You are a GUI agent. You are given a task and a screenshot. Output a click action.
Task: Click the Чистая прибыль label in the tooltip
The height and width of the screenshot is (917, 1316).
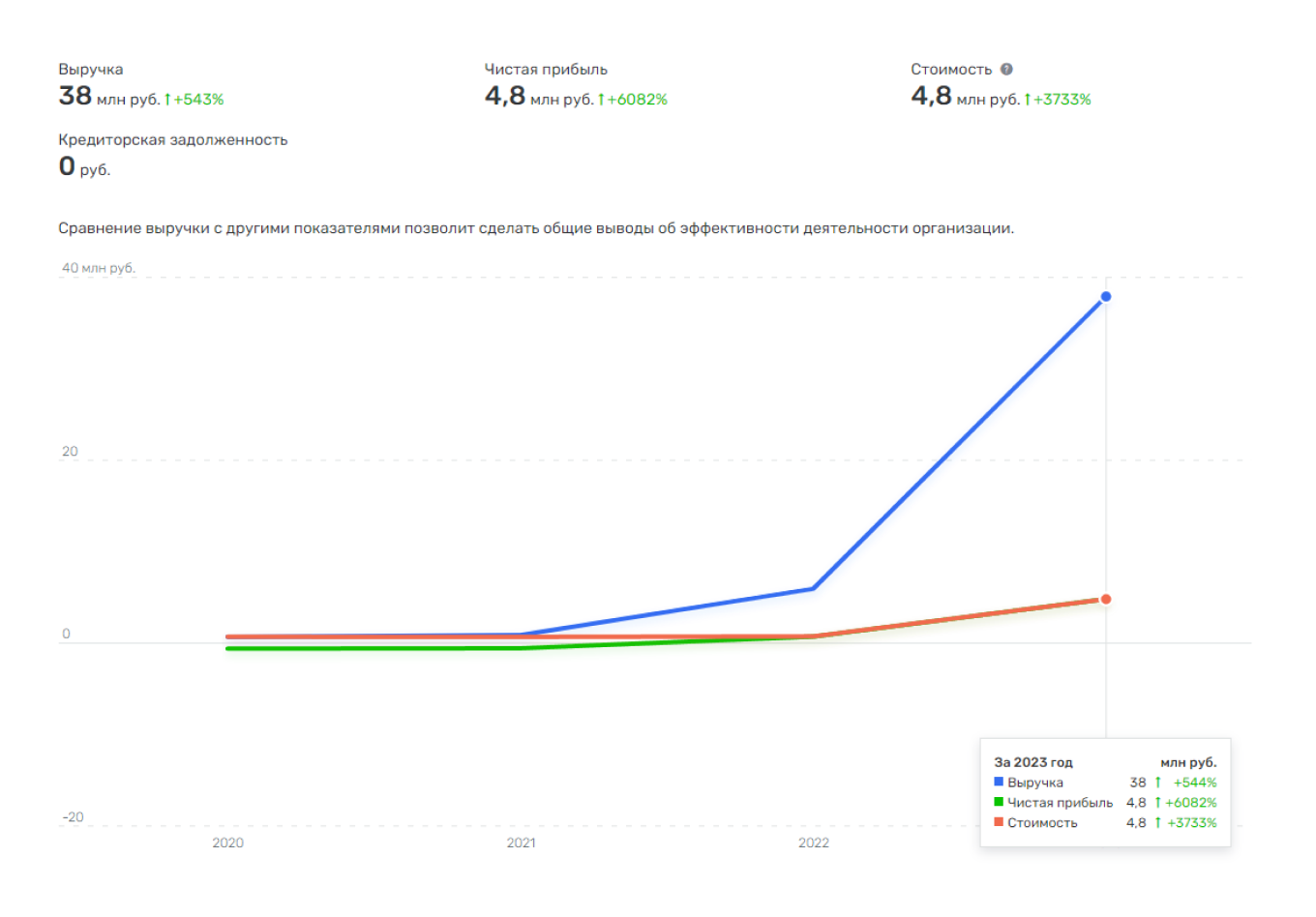tap(1061, 803)
